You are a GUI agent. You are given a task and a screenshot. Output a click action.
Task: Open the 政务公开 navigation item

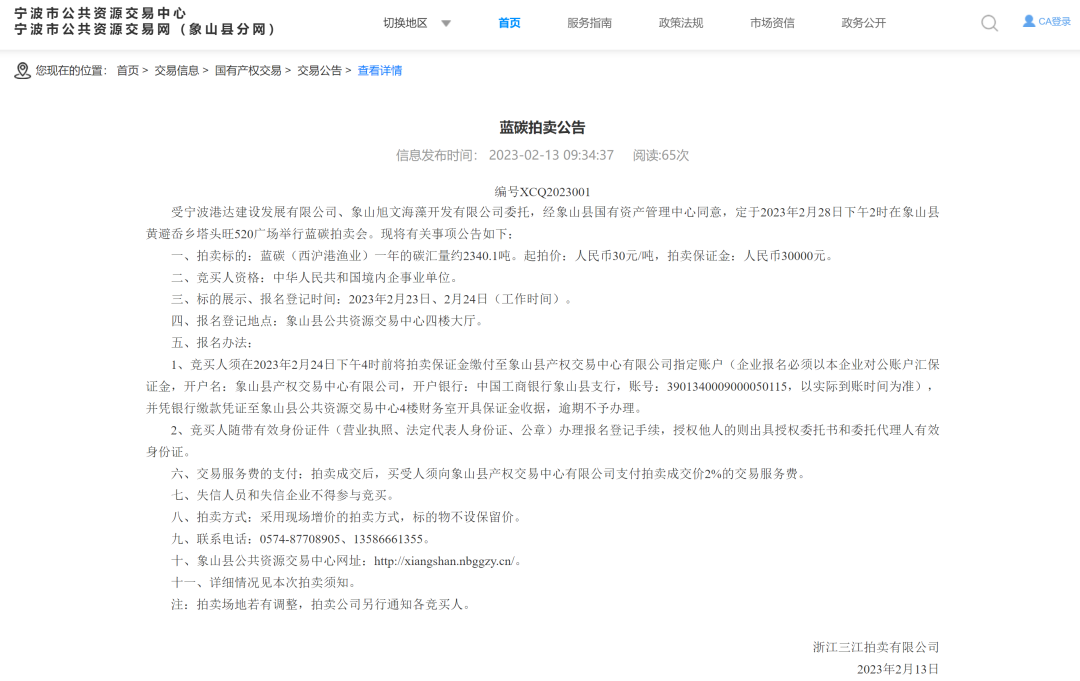864,23
